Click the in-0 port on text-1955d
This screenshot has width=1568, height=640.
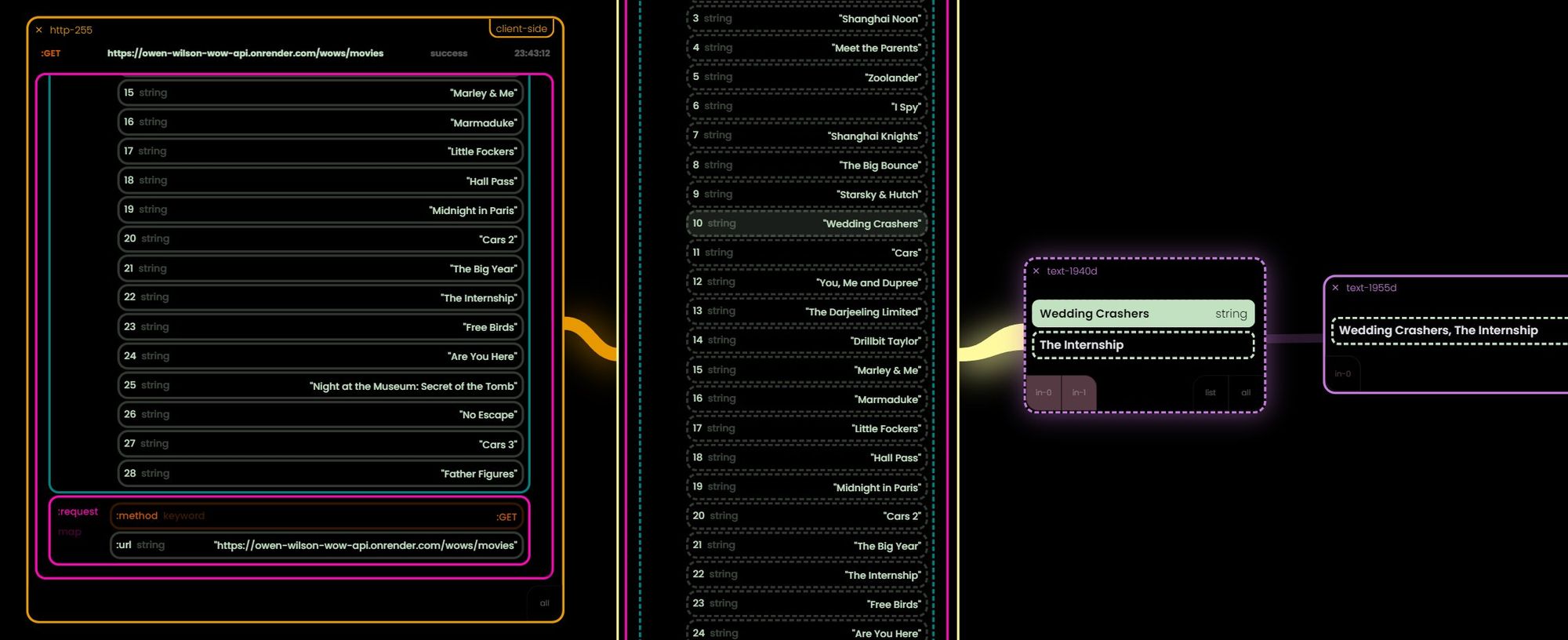[1343, 374]
